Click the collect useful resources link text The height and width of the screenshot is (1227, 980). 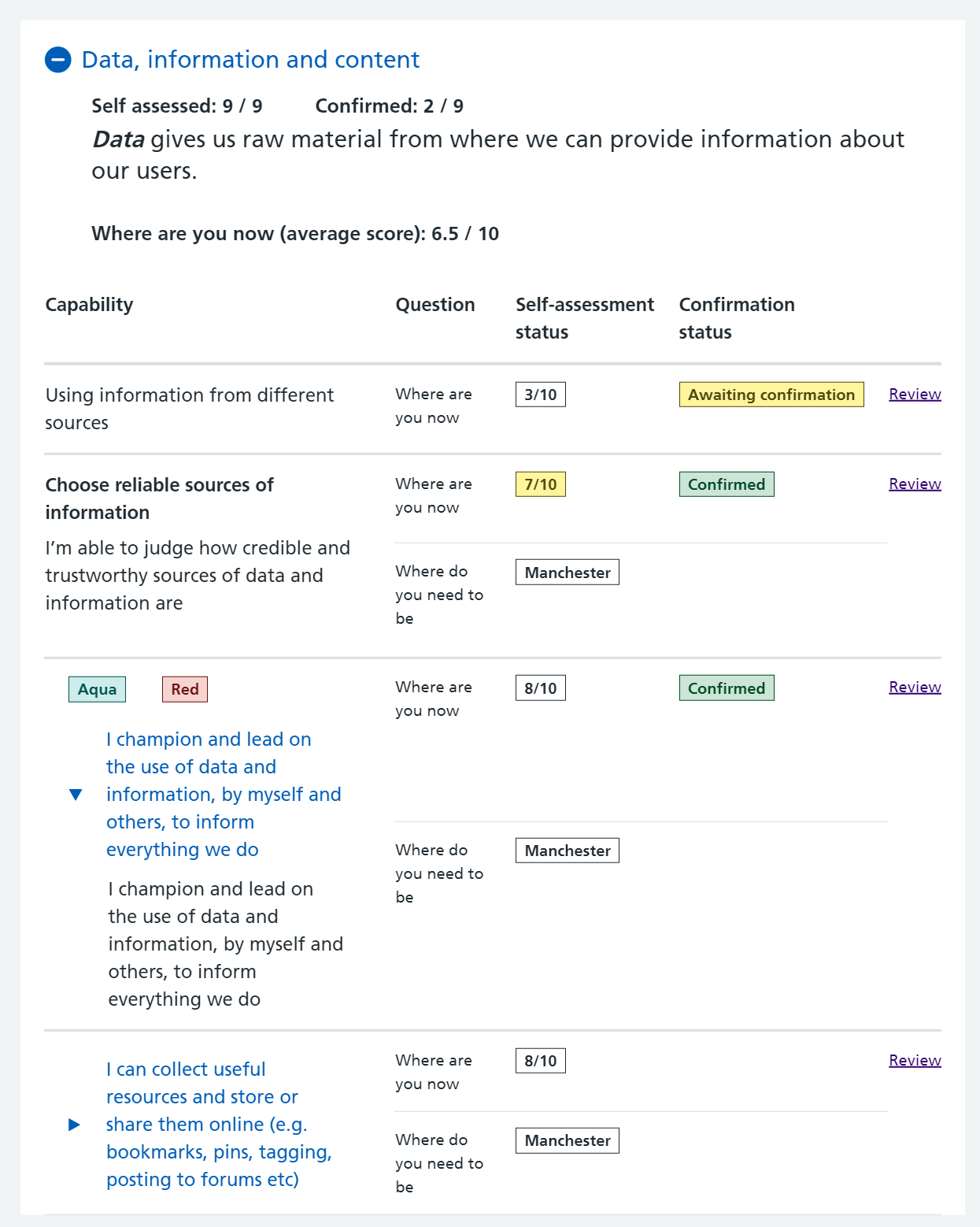pos(218,1125)
